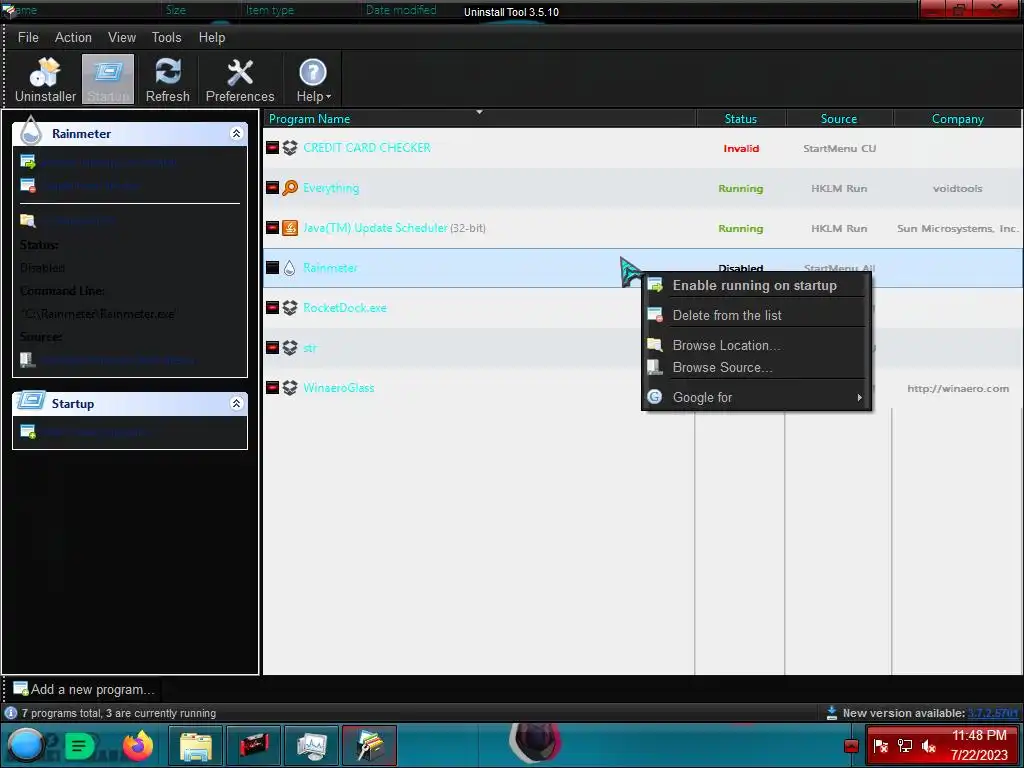Collapse the Rainmeter sidebar panel
Image resolution: width=1024 pixels, height=768 pixels.
(x=236, y=133)
